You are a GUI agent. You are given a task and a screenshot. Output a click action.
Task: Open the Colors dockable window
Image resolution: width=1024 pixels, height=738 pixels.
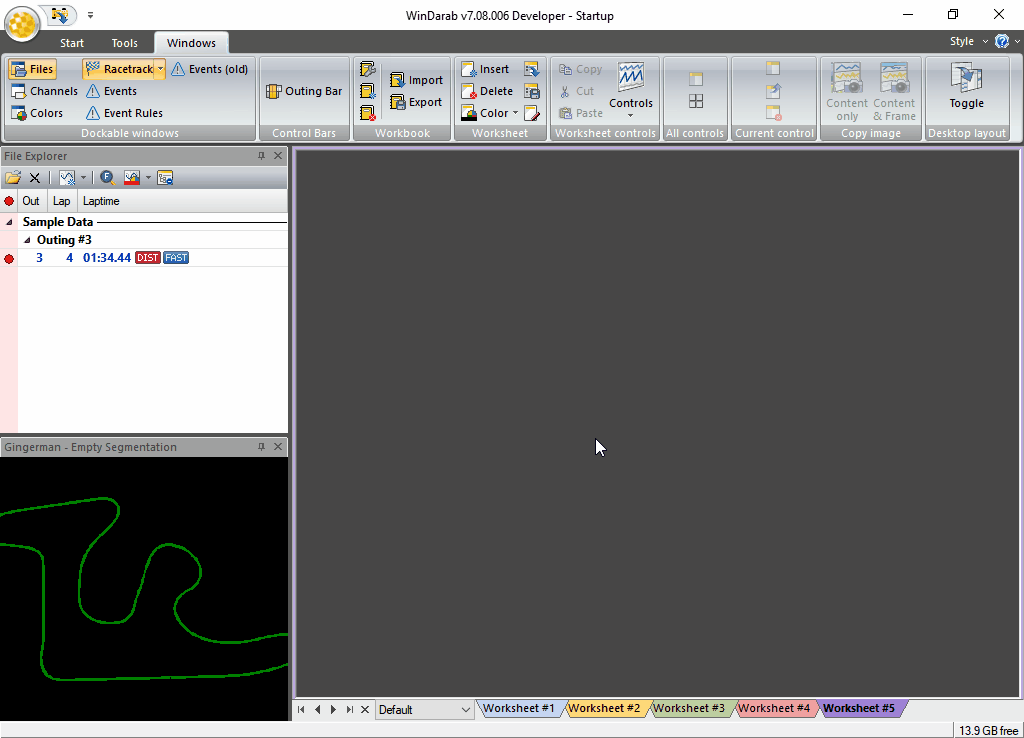pos(37,113)
